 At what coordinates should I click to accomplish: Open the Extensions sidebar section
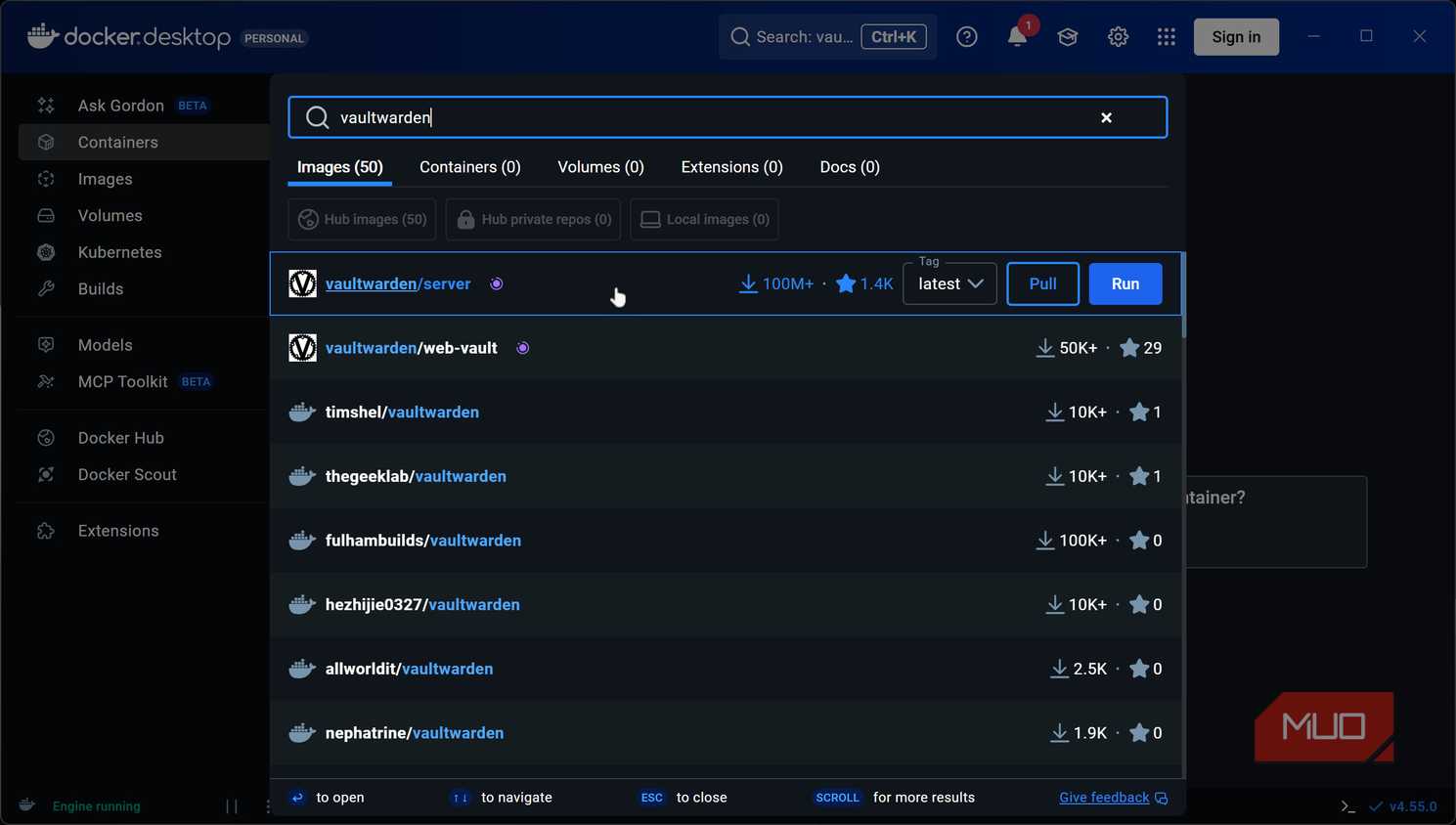[x=143, y=531]
